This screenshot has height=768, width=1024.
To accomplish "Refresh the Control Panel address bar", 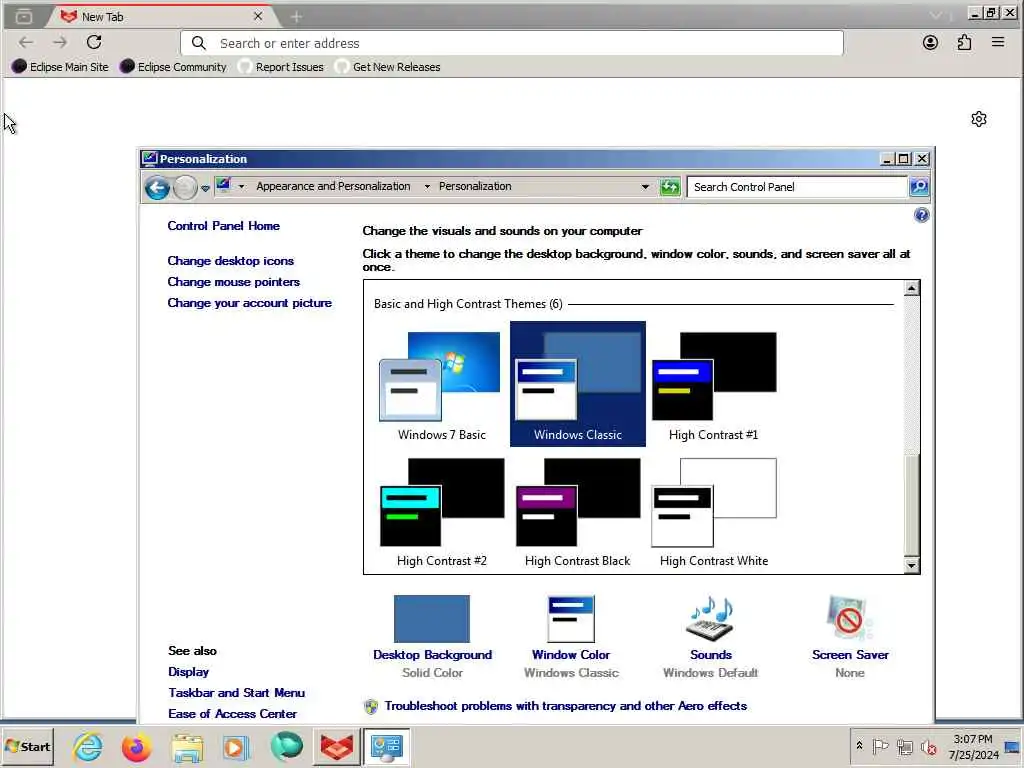I will coord(669,187).
